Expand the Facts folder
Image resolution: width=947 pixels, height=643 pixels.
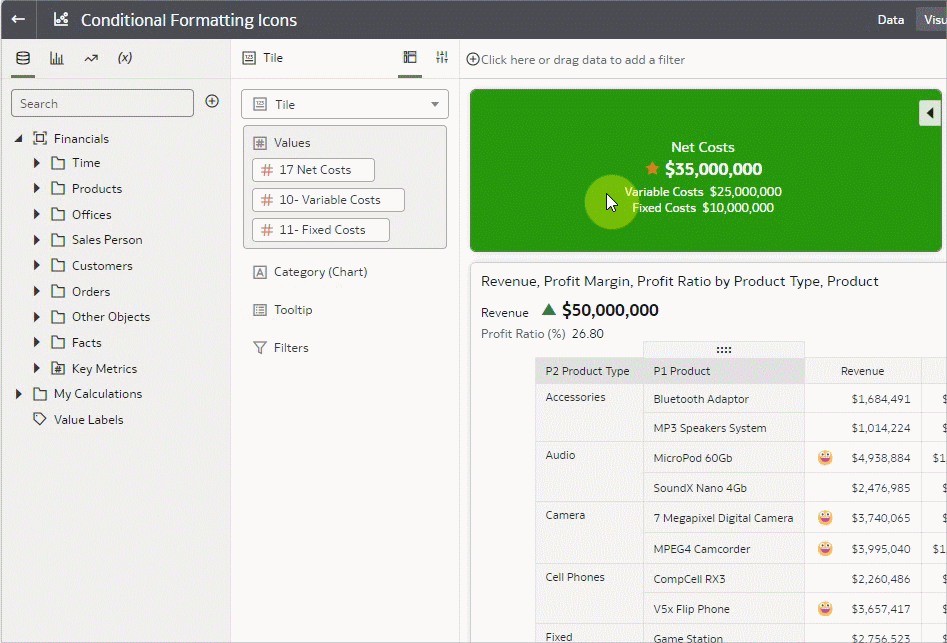pos(36,342)
